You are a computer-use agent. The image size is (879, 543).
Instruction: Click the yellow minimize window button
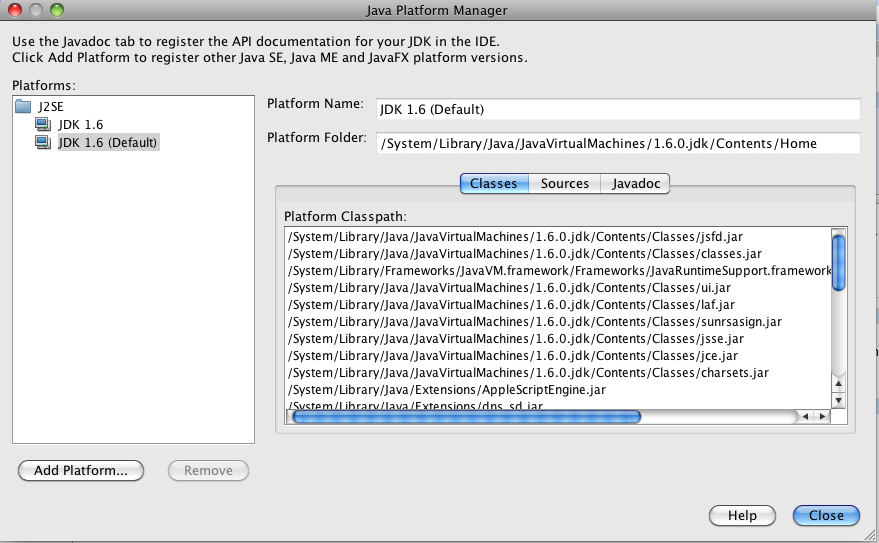(36, 10)
